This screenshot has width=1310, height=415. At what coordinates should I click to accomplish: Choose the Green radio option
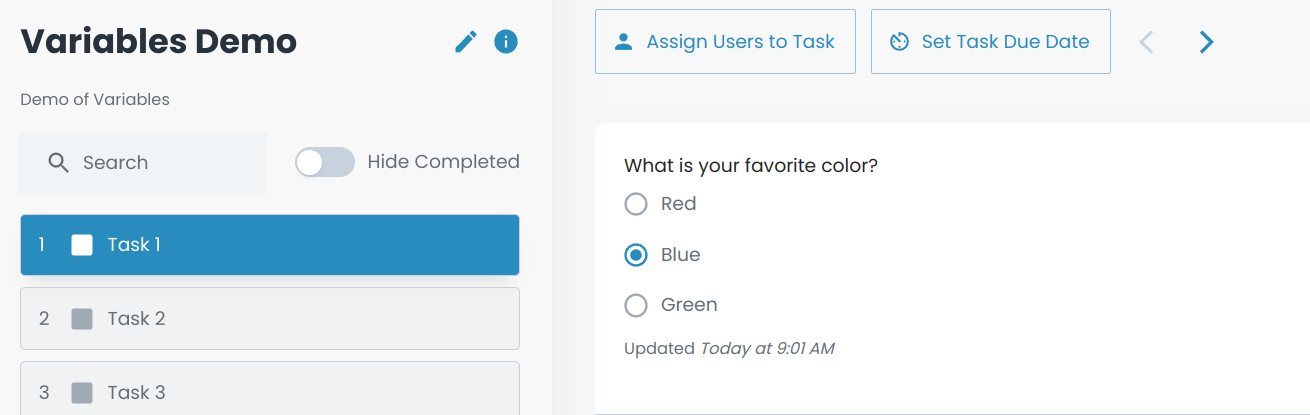coord(636,305)
